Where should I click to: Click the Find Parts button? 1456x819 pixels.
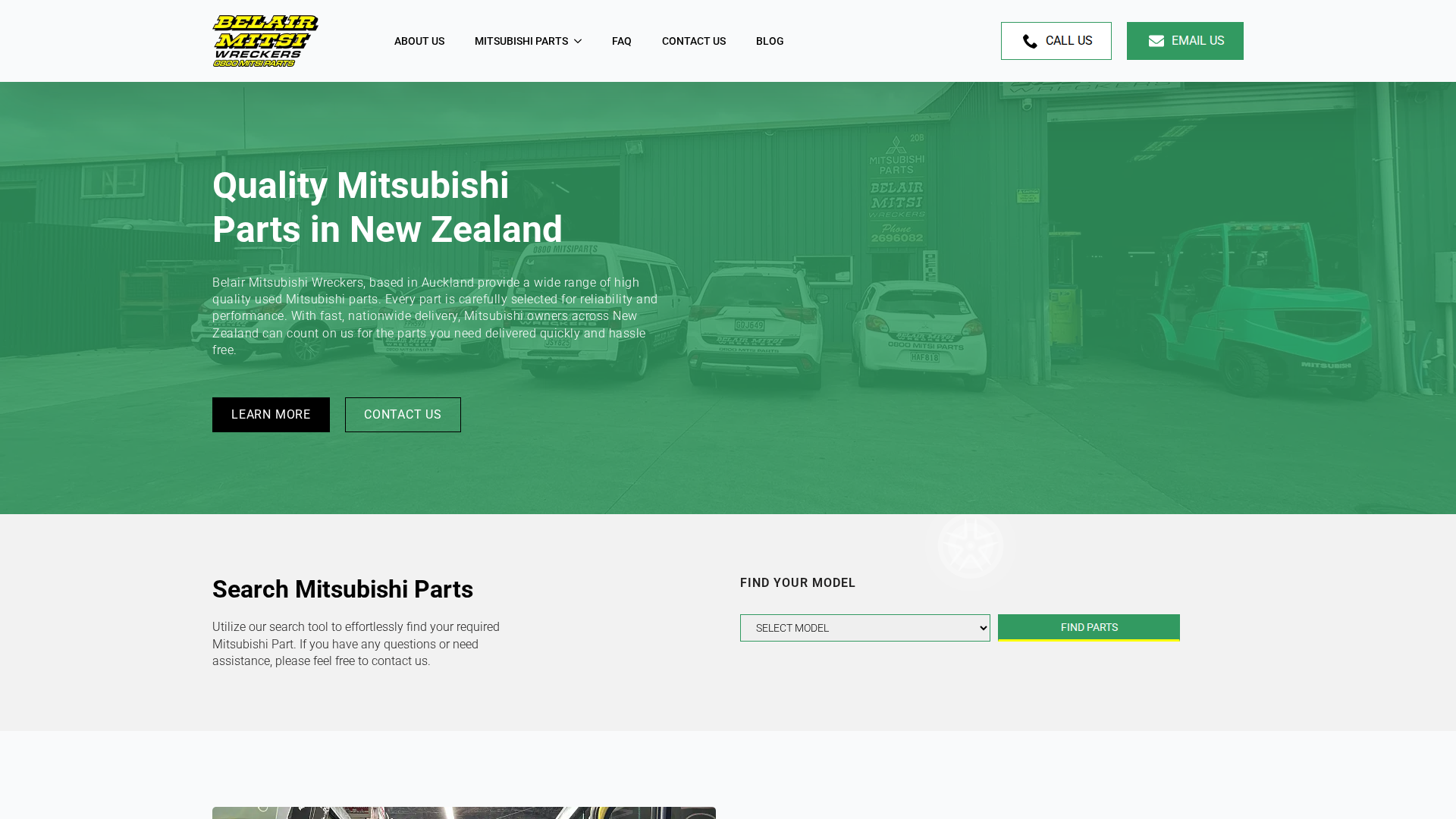[x=1089, y=627]
